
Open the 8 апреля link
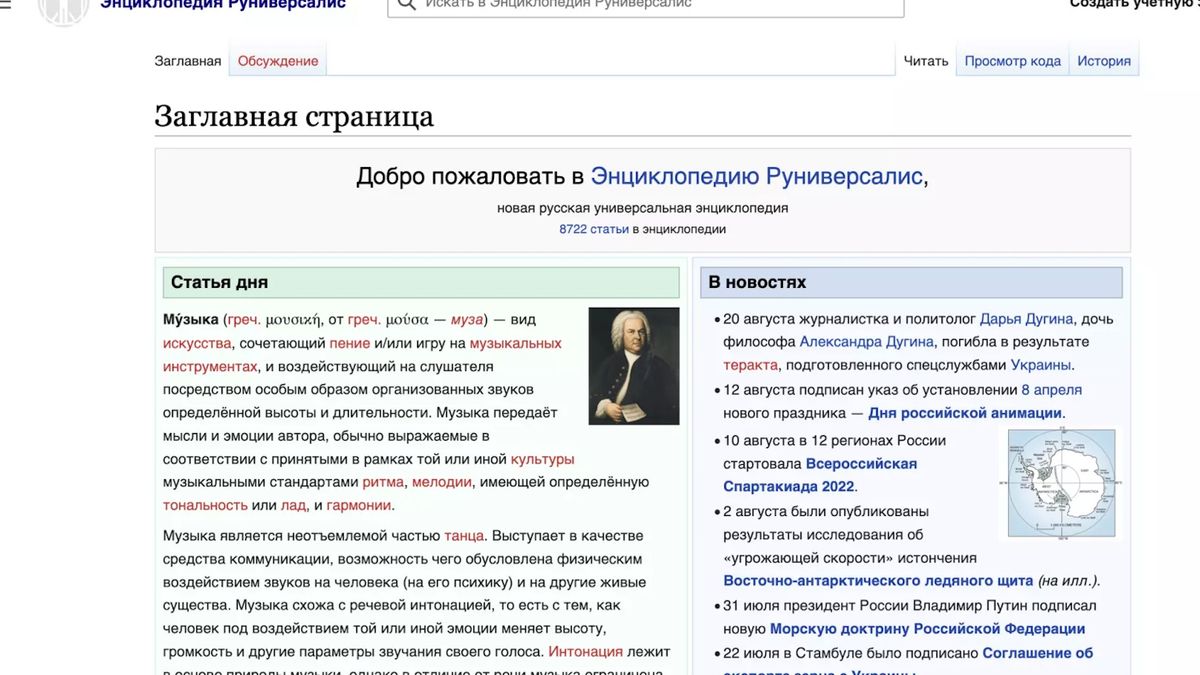click(x=1052, y=390)
